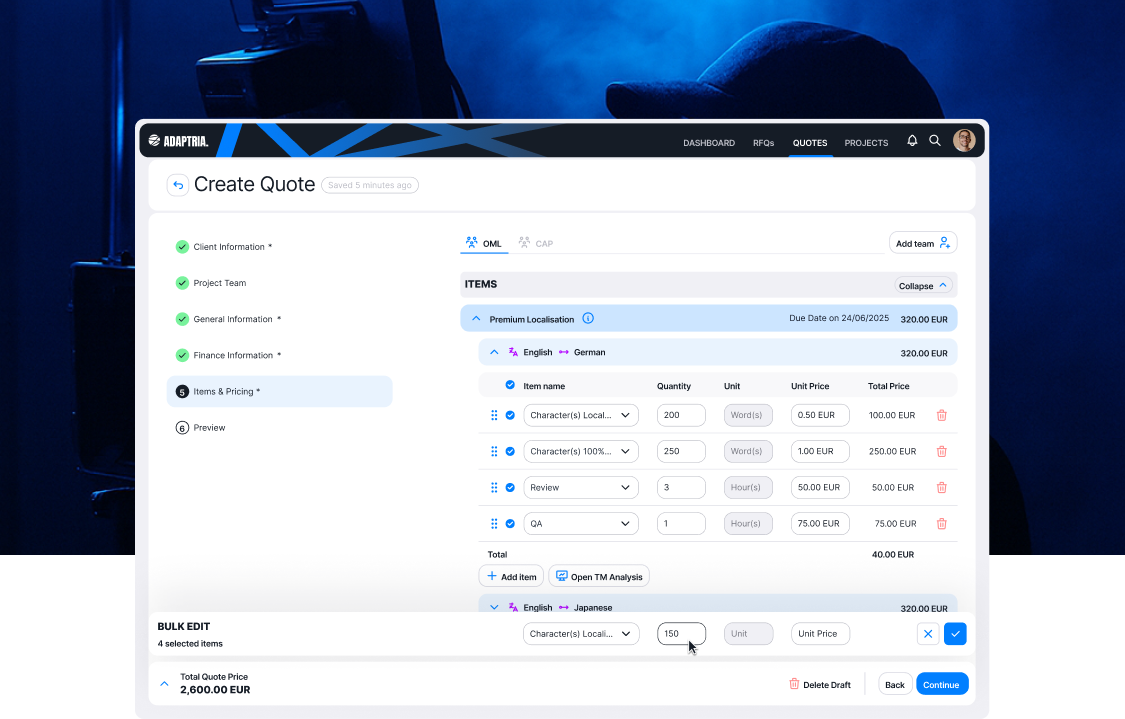Open the QA item name dropdown

581,524
